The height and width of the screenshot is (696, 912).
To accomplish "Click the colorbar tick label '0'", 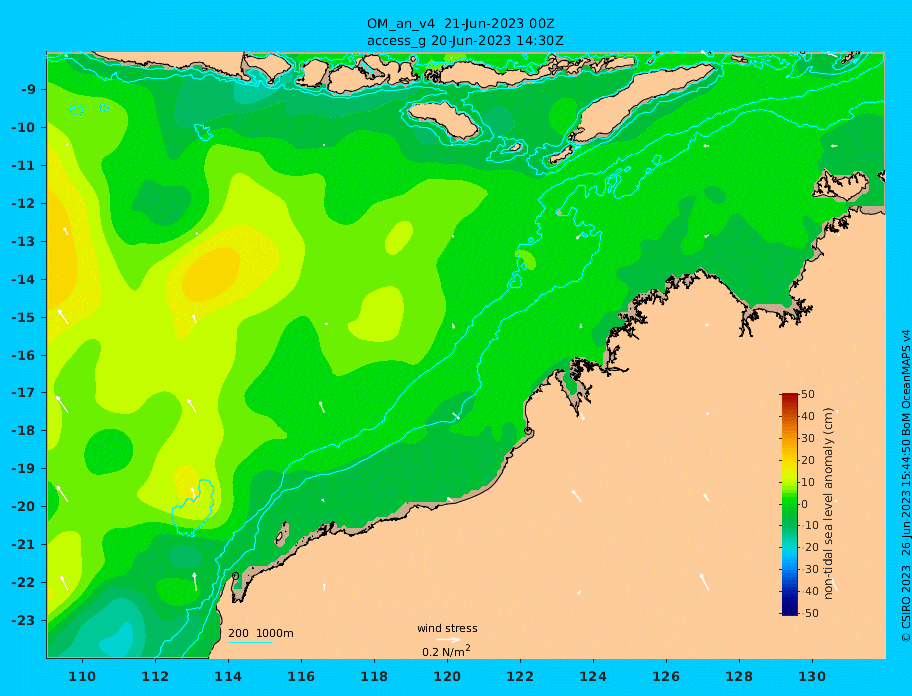I will (x=805, y=504).
